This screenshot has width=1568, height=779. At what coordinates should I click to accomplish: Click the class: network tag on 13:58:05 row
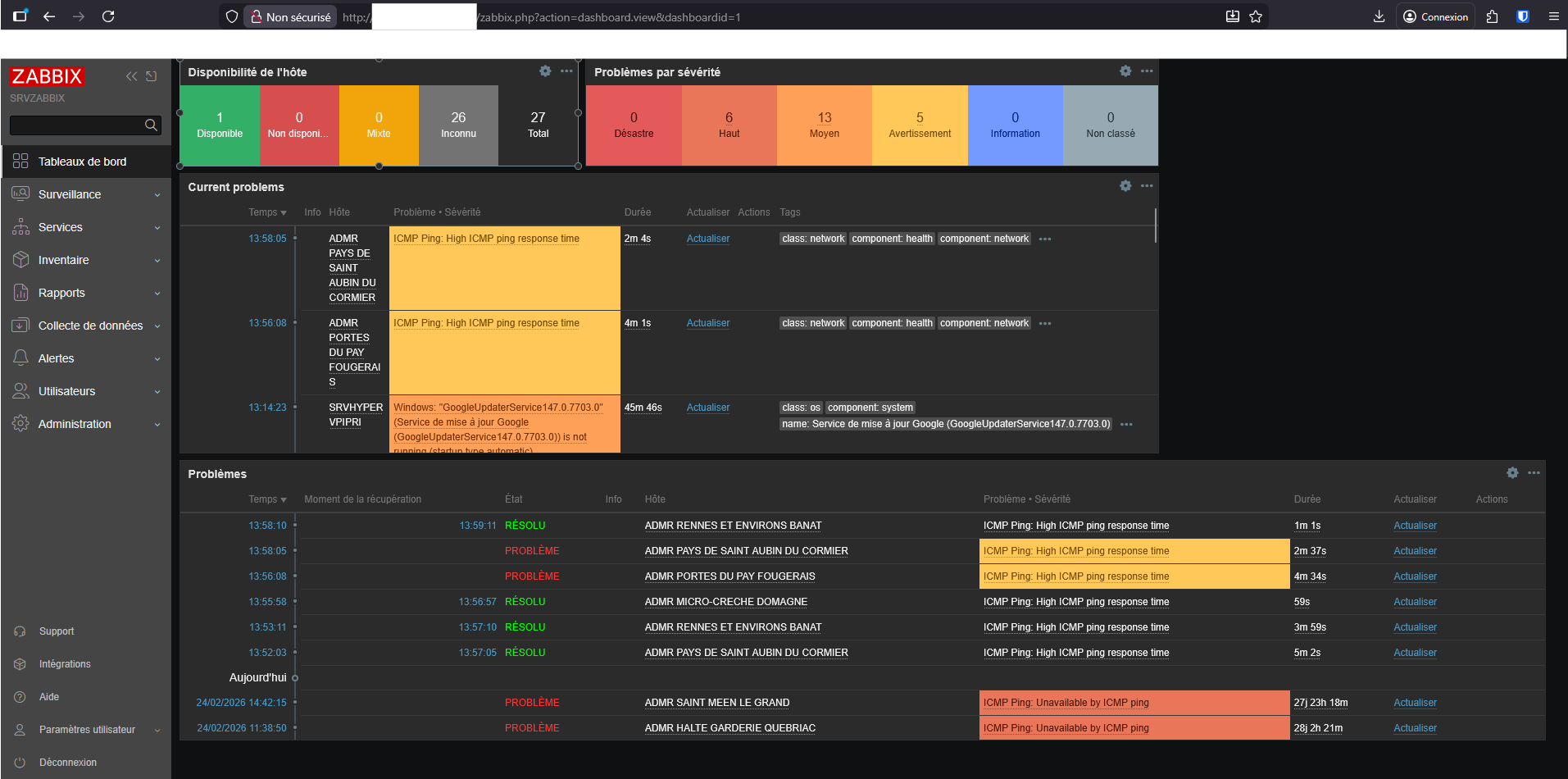[x=813, y=239]
